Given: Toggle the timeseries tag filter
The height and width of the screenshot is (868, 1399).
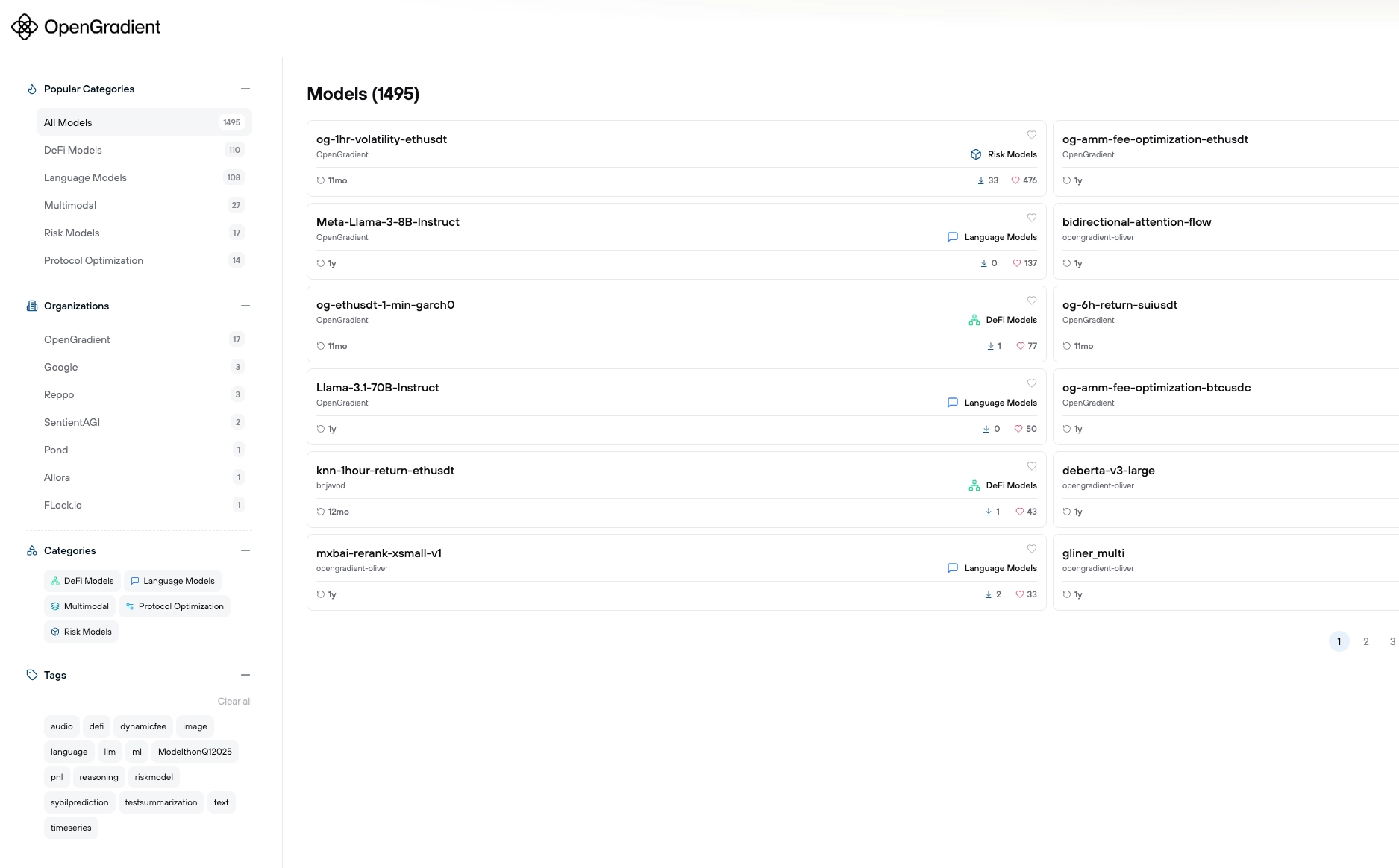Looking at the screenshot, I should pos(71,828).
